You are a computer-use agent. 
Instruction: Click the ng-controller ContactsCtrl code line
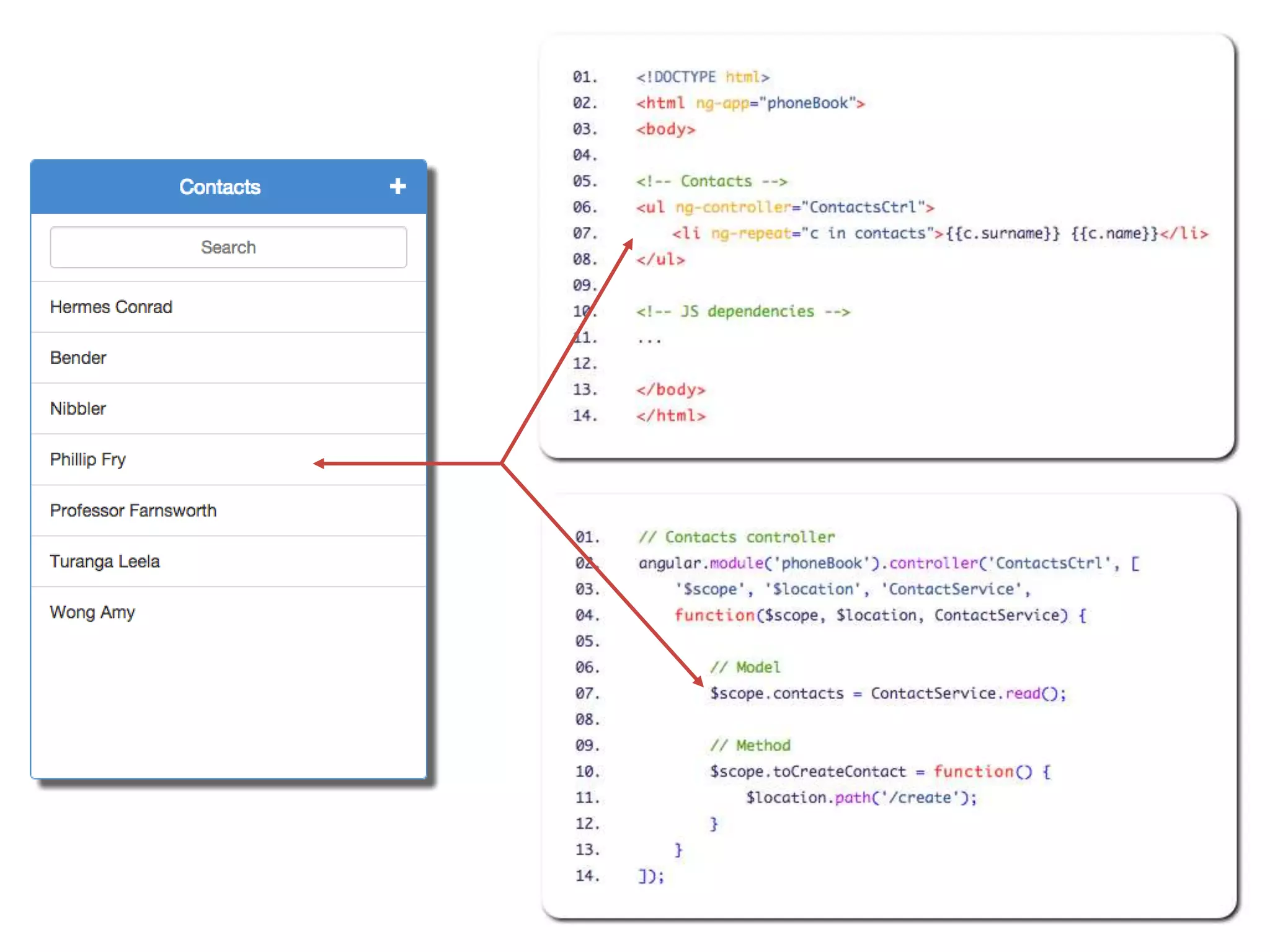[x=785, y=207]
